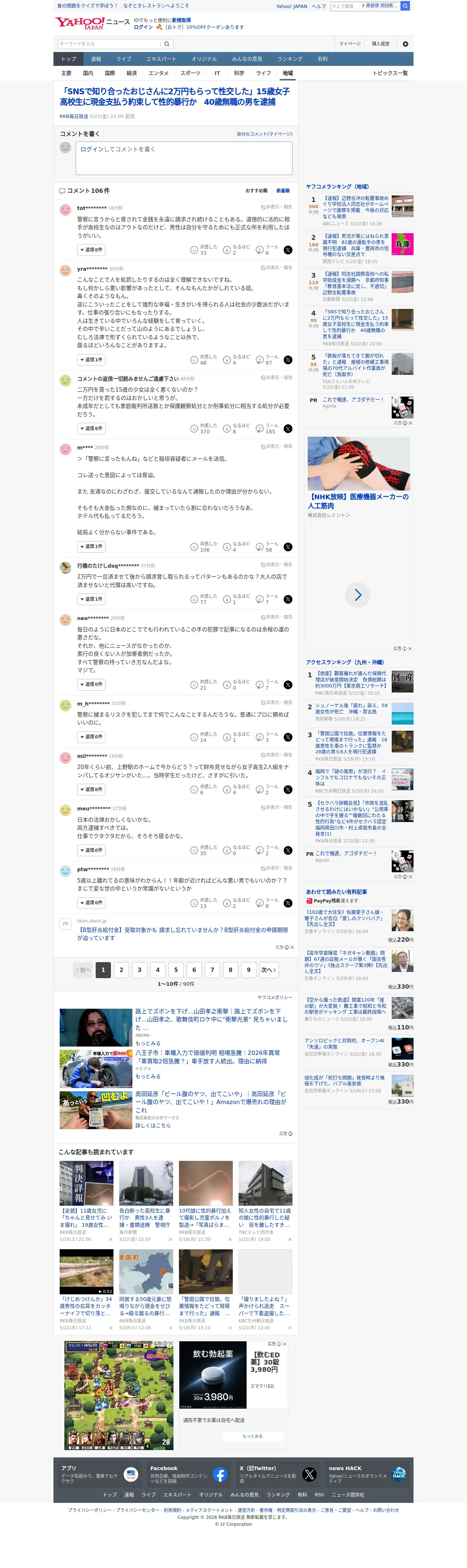Open the トピックス一覧 link

coord(390,73)
